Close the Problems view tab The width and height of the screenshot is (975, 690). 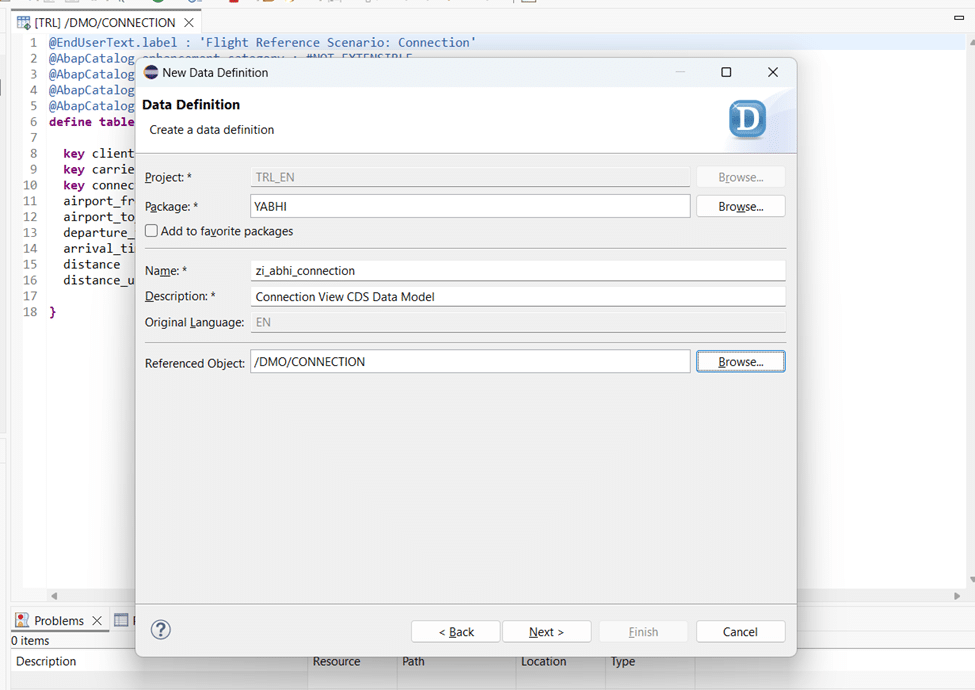(97, 620)
